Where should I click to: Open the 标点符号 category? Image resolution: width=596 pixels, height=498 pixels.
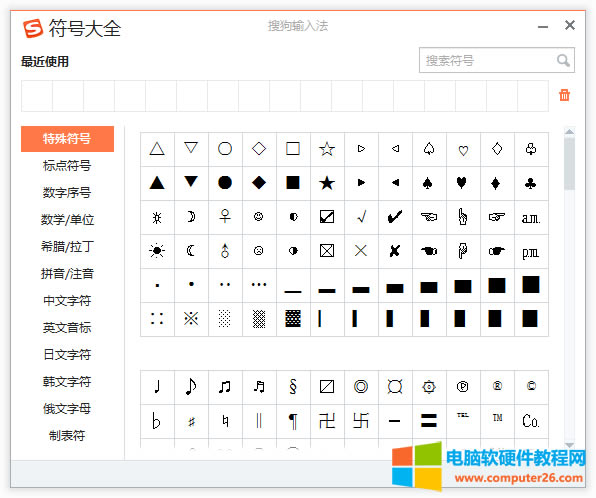tap(67, 166)
